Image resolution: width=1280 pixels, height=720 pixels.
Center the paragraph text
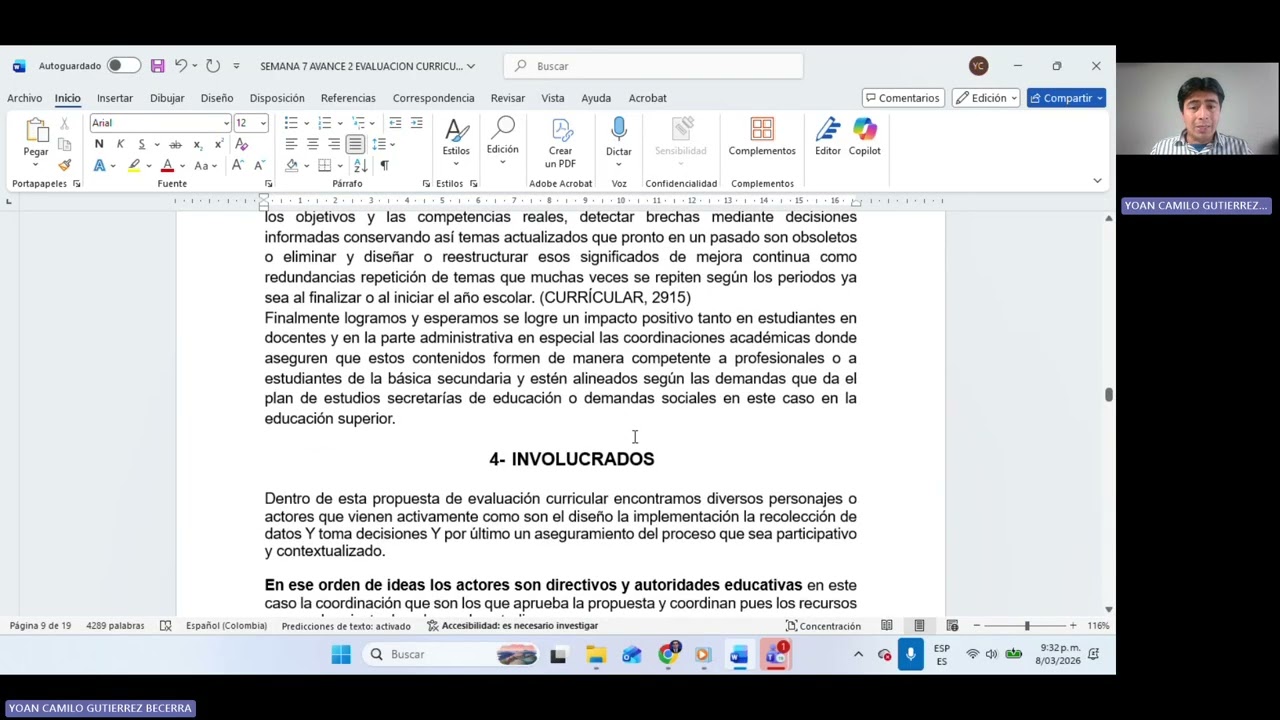[x=312, y=144]
